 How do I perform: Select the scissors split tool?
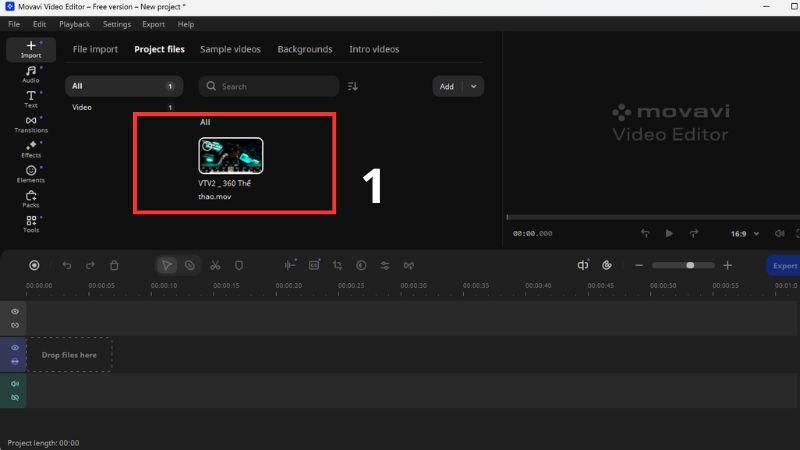coord(214,265)
